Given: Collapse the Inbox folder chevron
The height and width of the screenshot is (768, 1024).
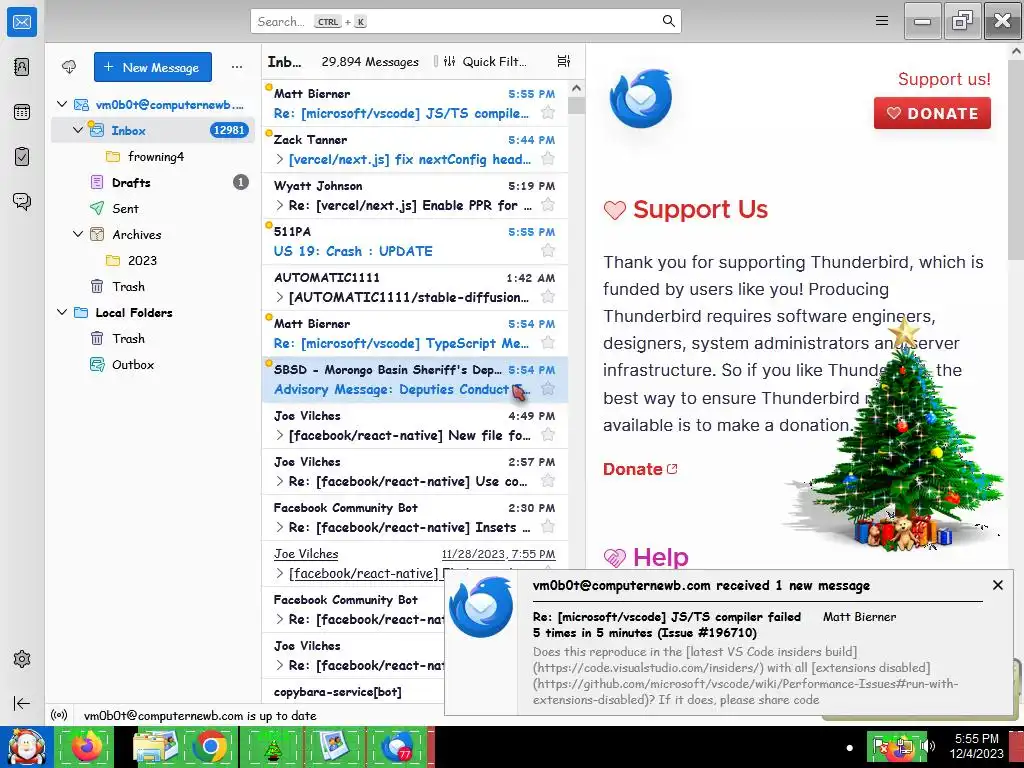Looking at the screenshot, I should click(78, 130).
